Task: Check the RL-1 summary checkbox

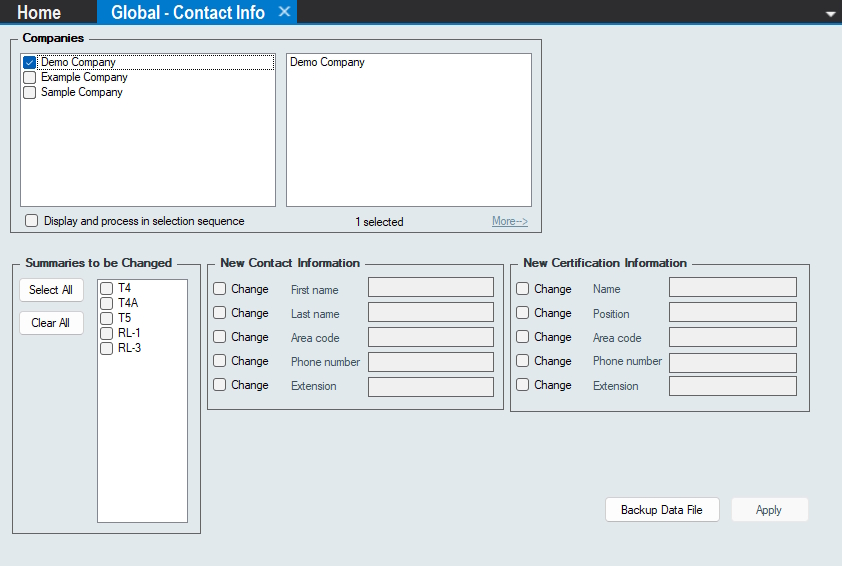Action: click(x=106, y=333)
